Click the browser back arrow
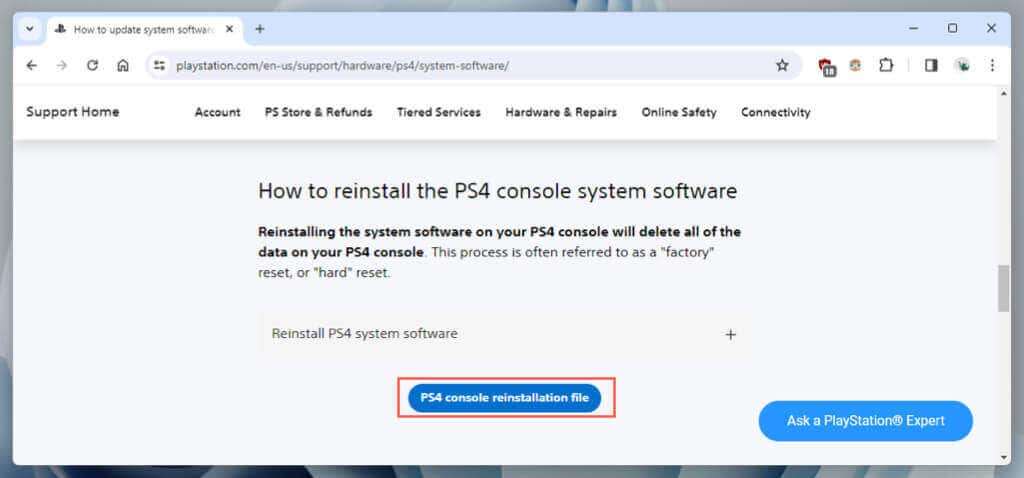This screenshot has height=478, width=1024. click(x=32, y=65)
